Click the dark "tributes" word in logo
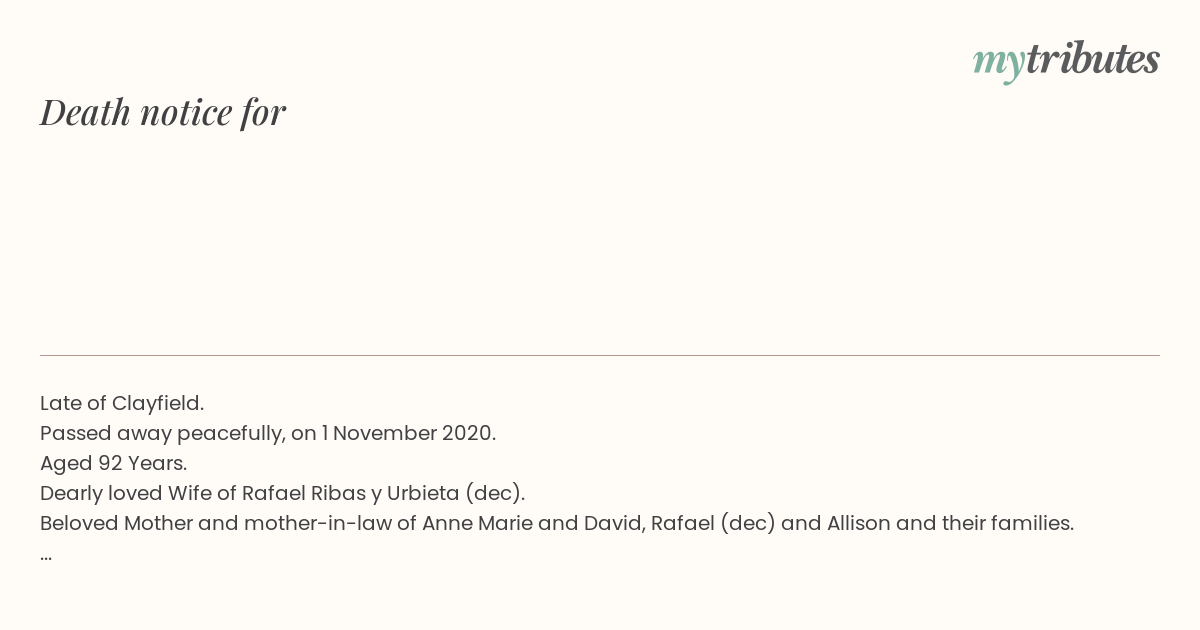Image resolution: width=1200 pixels, height=630 pixels. [1092, 58]
